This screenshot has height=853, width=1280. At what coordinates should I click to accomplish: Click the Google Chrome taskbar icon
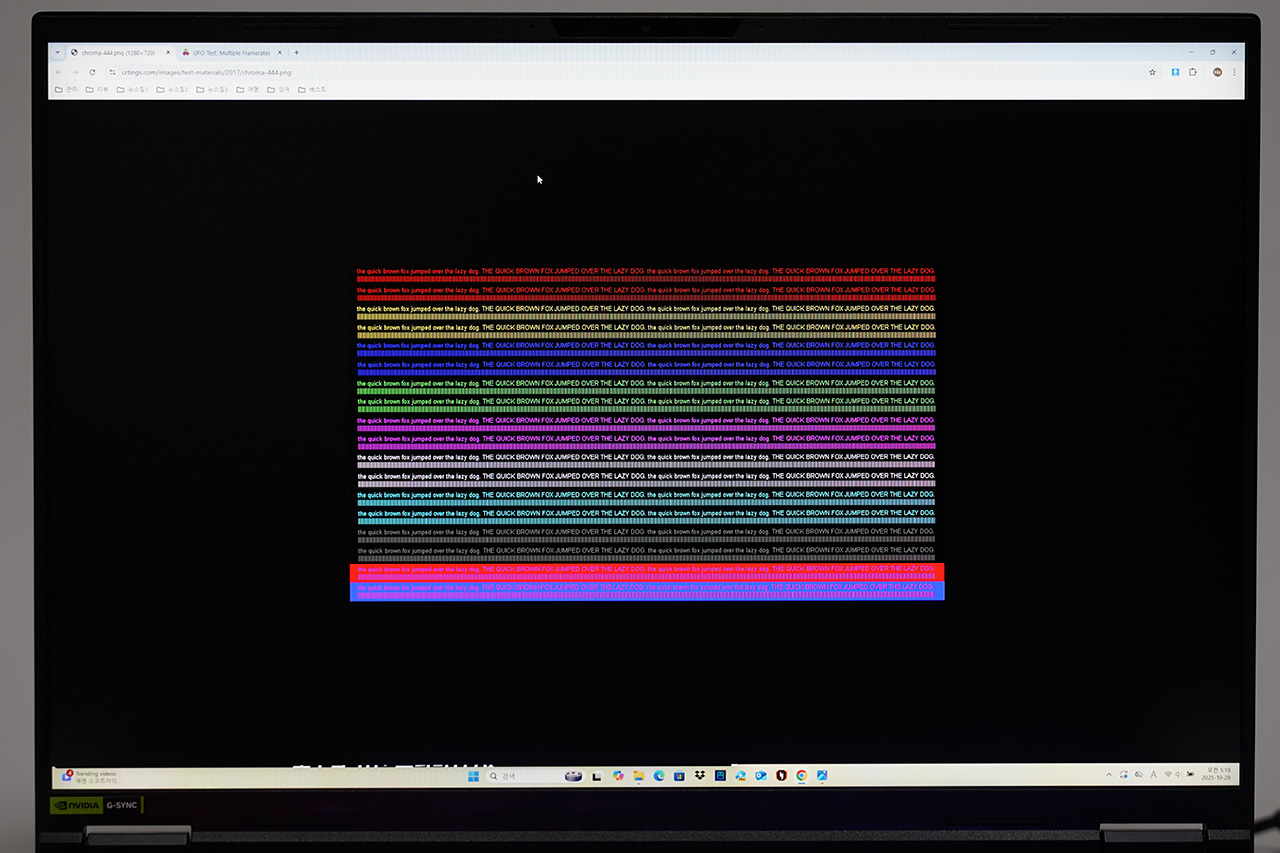point(802,776)
